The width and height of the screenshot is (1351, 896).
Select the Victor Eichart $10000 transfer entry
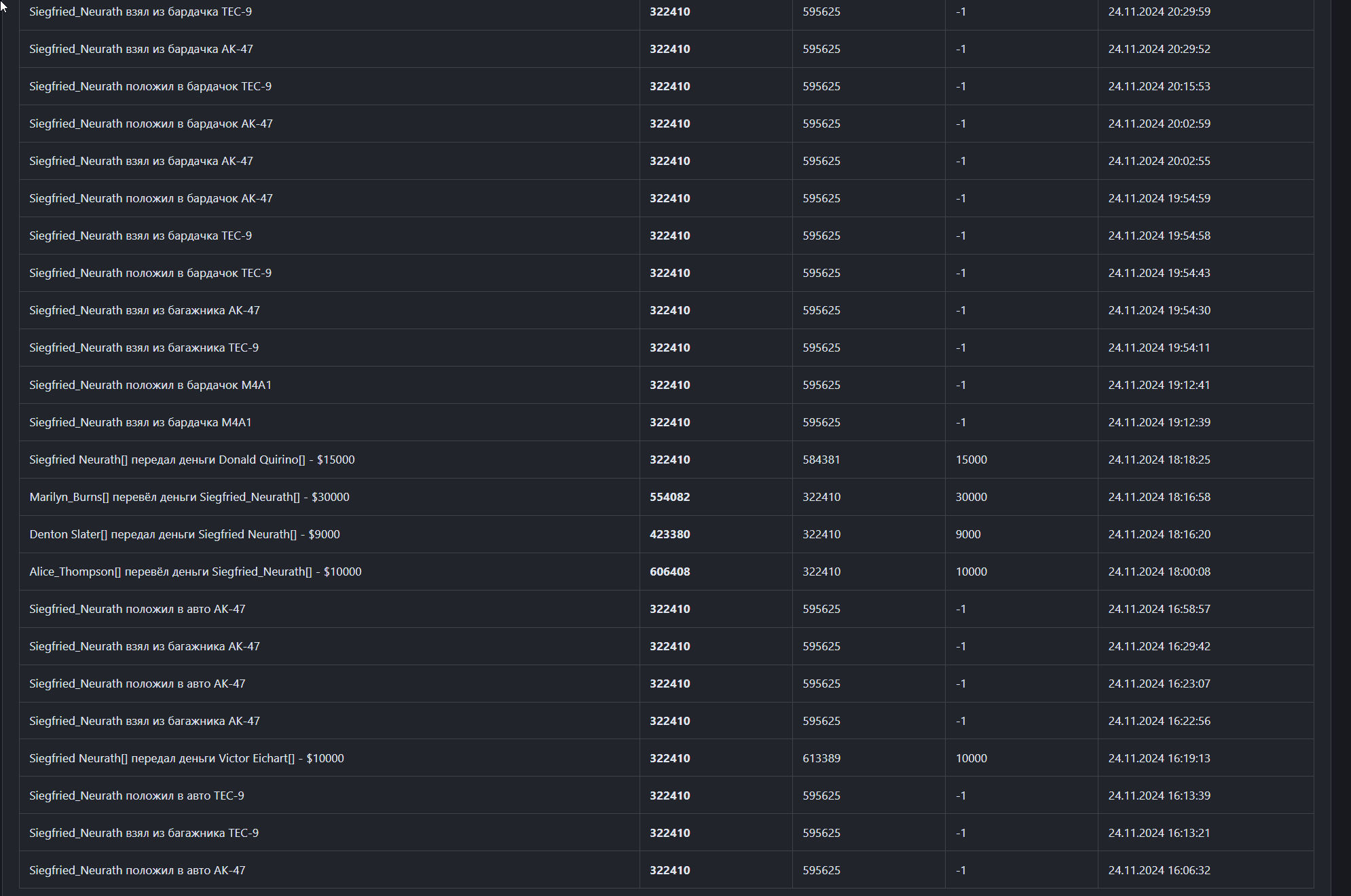coord(186,758)
